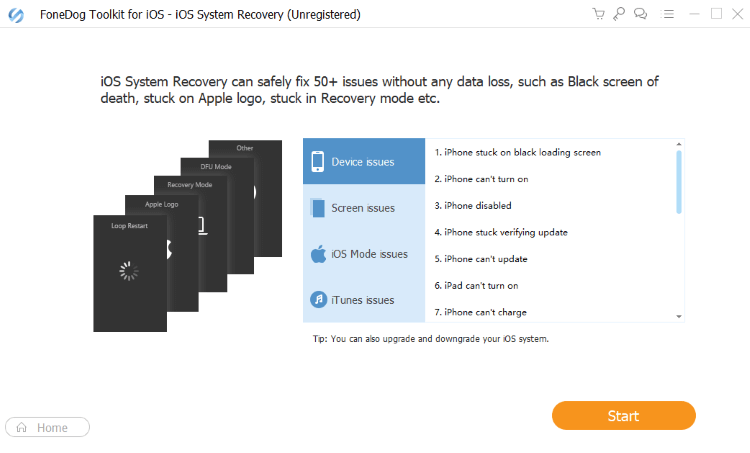Screen dimensions: 750x453
Task: Select the Loop Restart phone thumbnail
Action: pyautogui.click(x=130, y=273)
